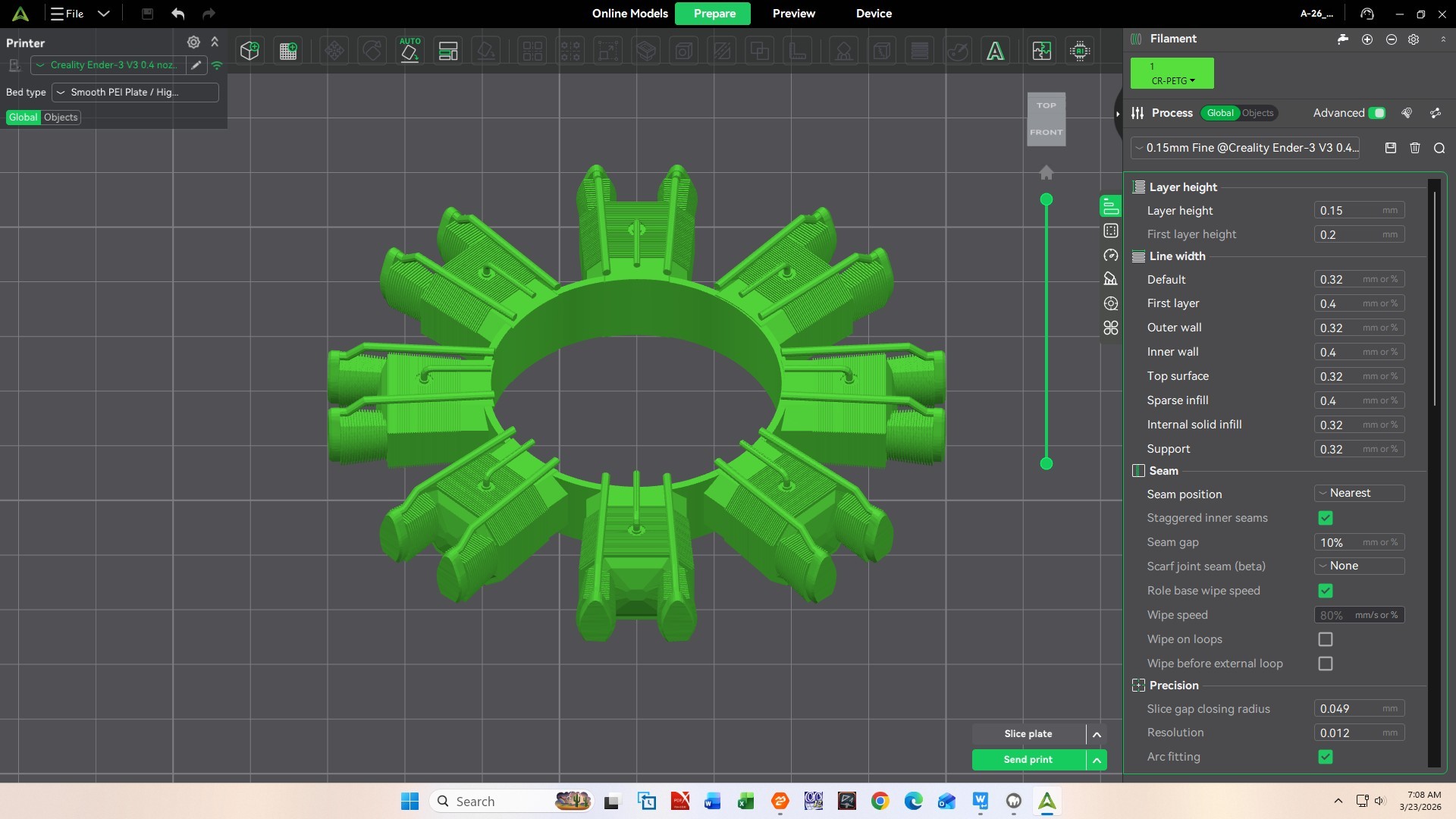Viewport: 1456px width, 819px height.
Task: Open the Bed type dropdown
Action: click(135, 93)
